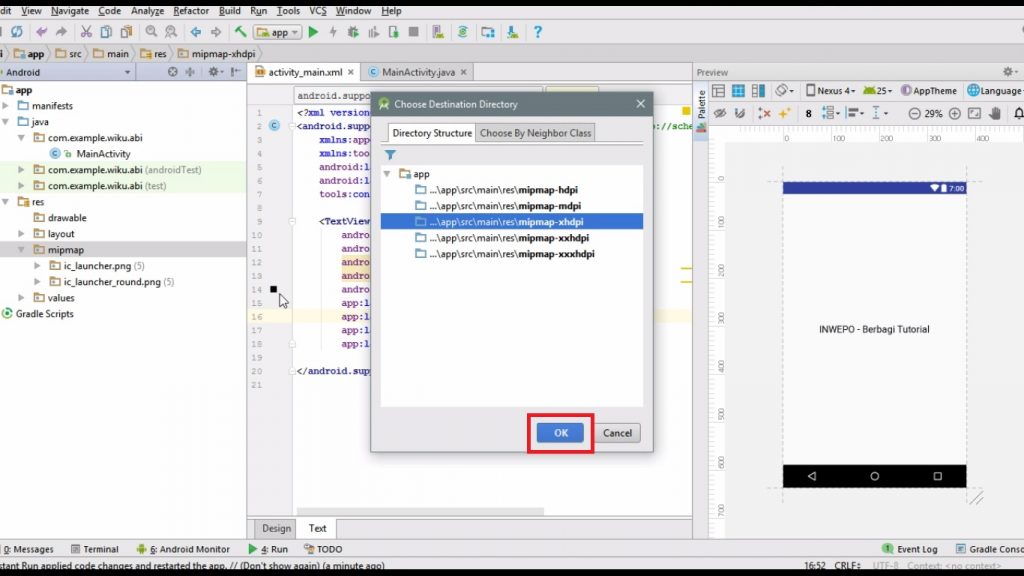Toggle show constraints eye icon

[x=718, y=114]
